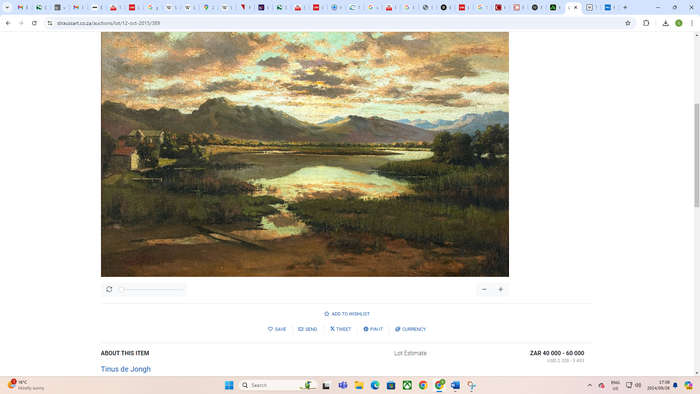Bookmark this page with the star icon

click(628, 23)
